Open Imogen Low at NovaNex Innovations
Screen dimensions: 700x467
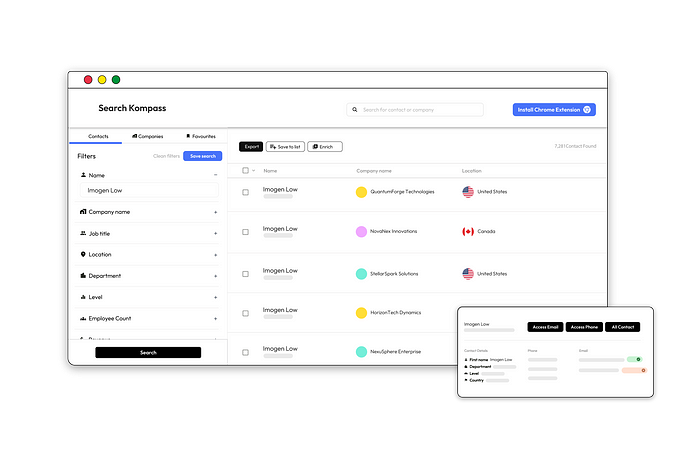[280, 229]
